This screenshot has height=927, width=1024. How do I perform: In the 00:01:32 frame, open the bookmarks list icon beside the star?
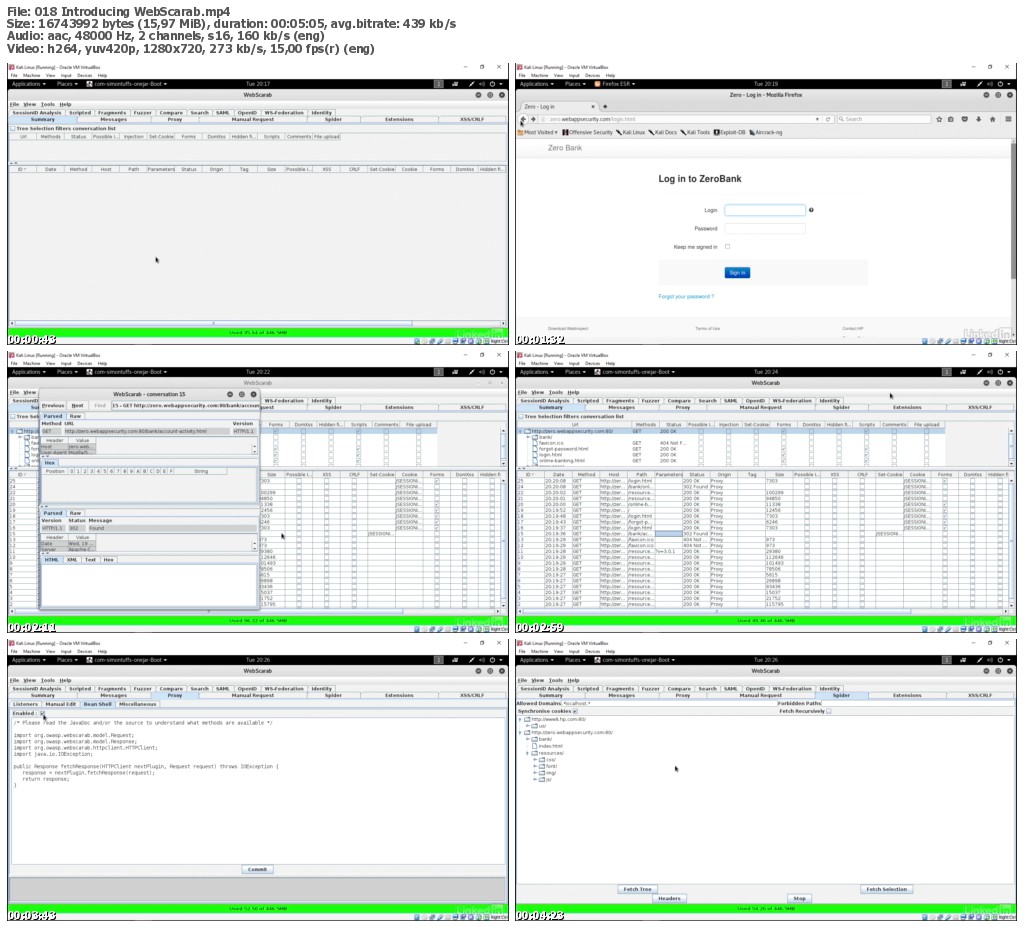951,119
